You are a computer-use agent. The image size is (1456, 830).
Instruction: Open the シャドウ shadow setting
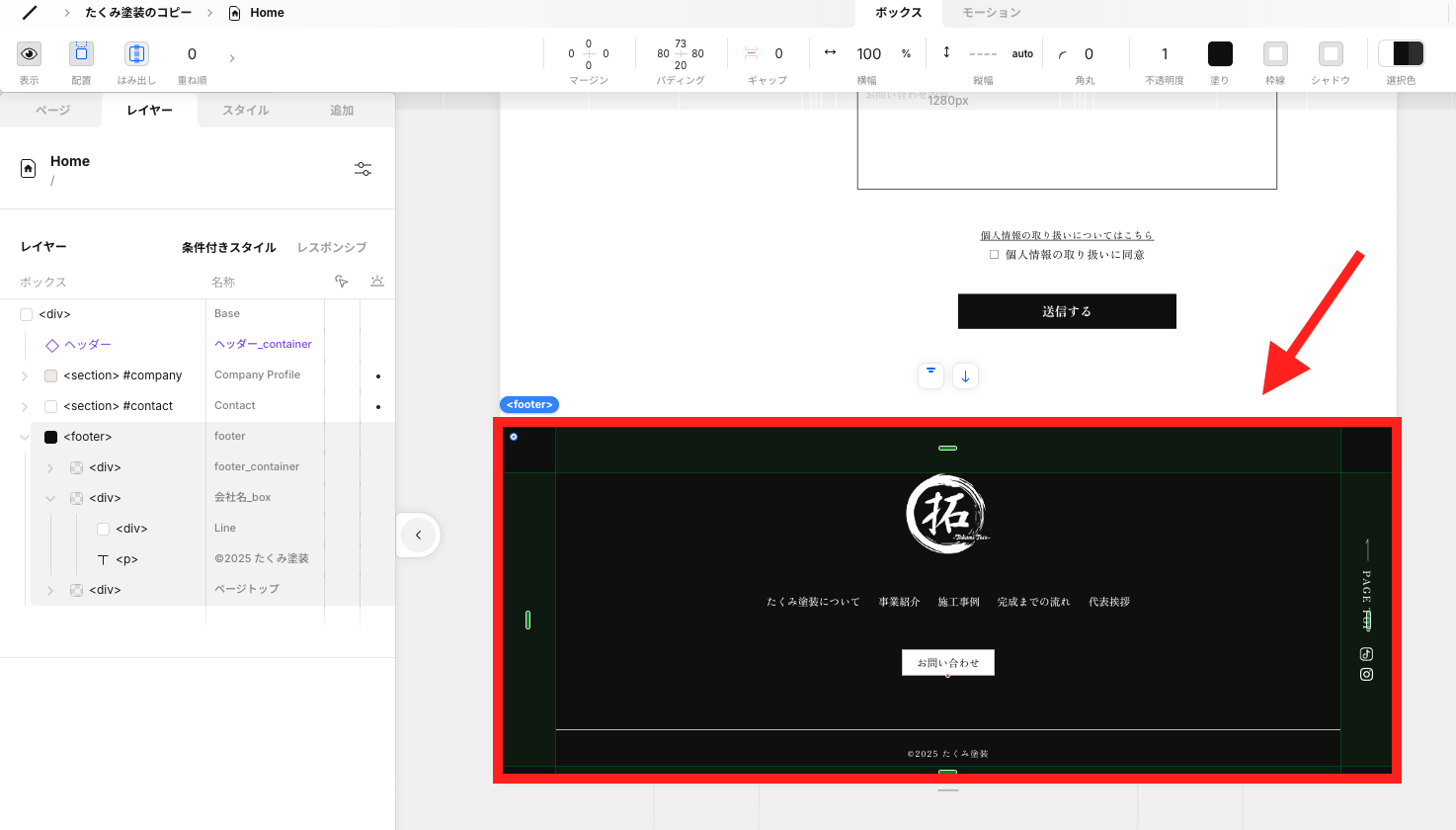coord(1331,53)
